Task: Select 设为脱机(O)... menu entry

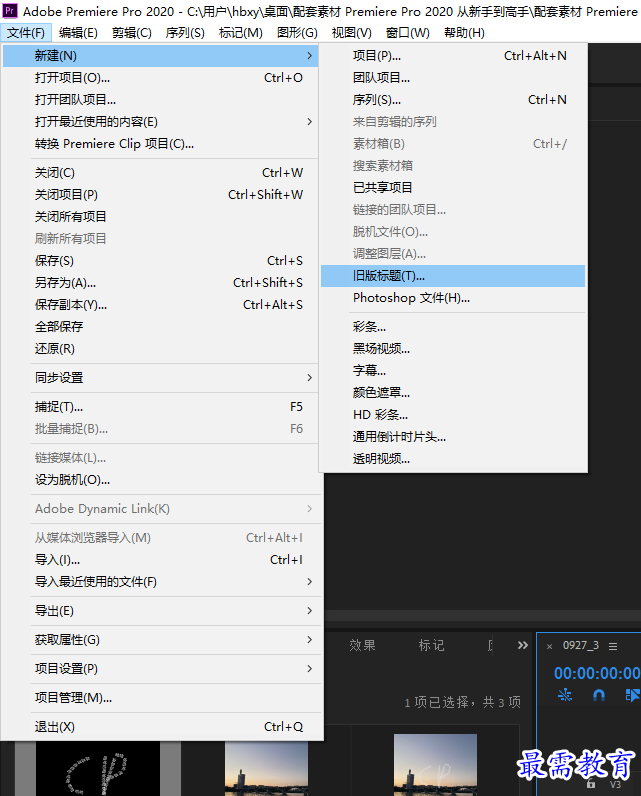Action: click(x=160, y=480)
